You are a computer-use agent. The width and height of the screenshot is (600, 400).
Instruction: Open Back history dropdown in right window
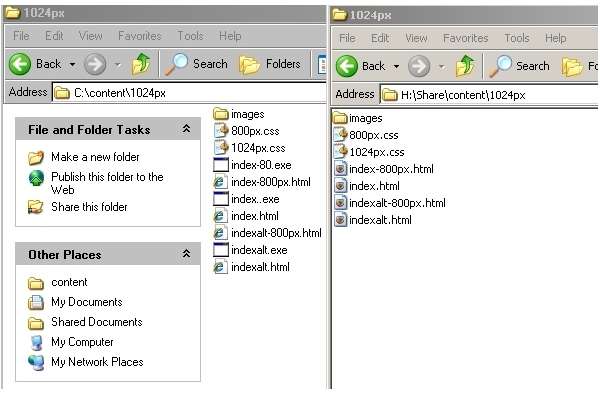click(396, 67)
